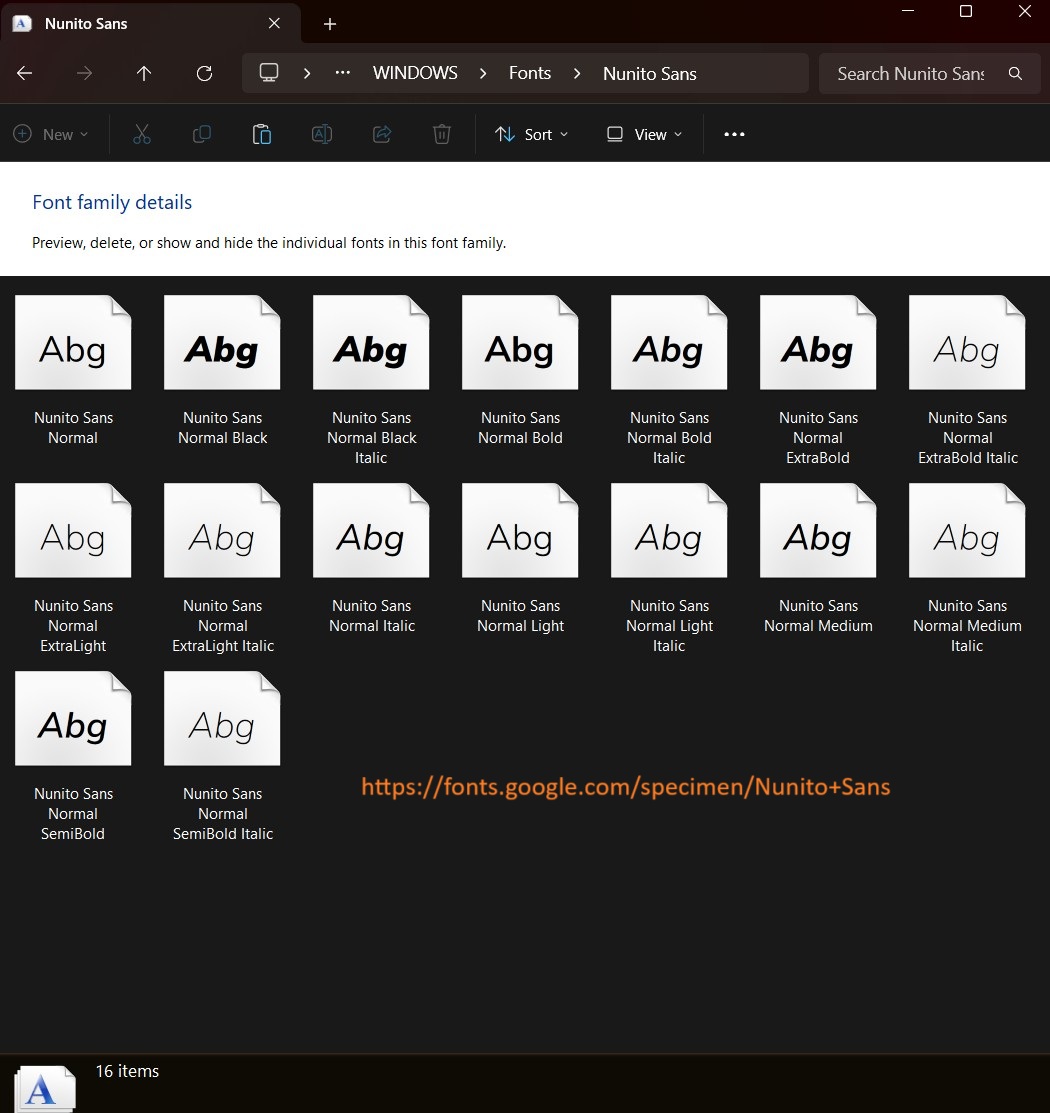The width and height of the screenshot is (1050, 1113).
Task: Cut the selection with the scissors icon
Action: (141, 133)
